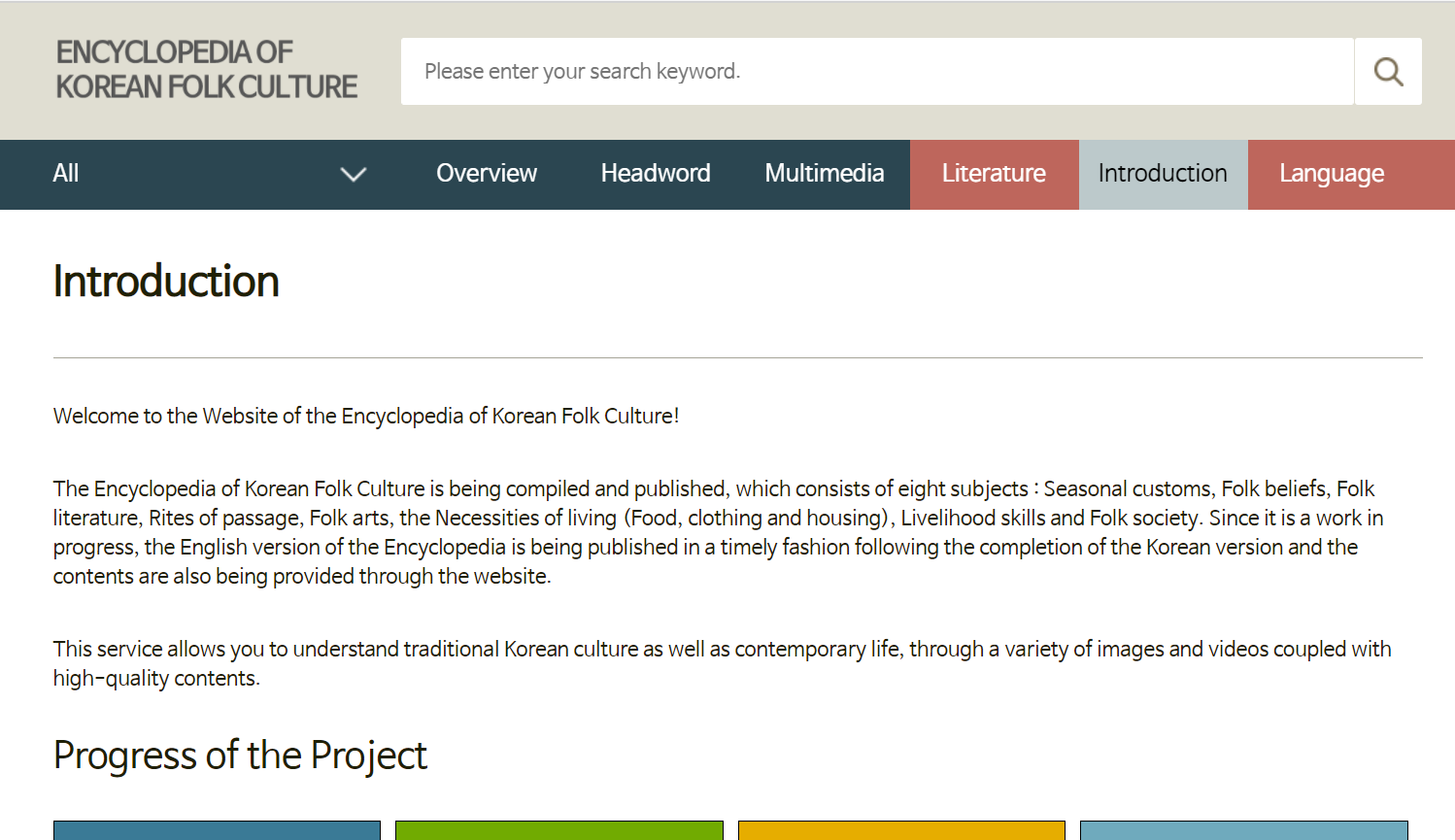1455x840 pixels.
Task: Click the Encyclopedia of Korean Folk Culture logo
Action: click(207, 70)
